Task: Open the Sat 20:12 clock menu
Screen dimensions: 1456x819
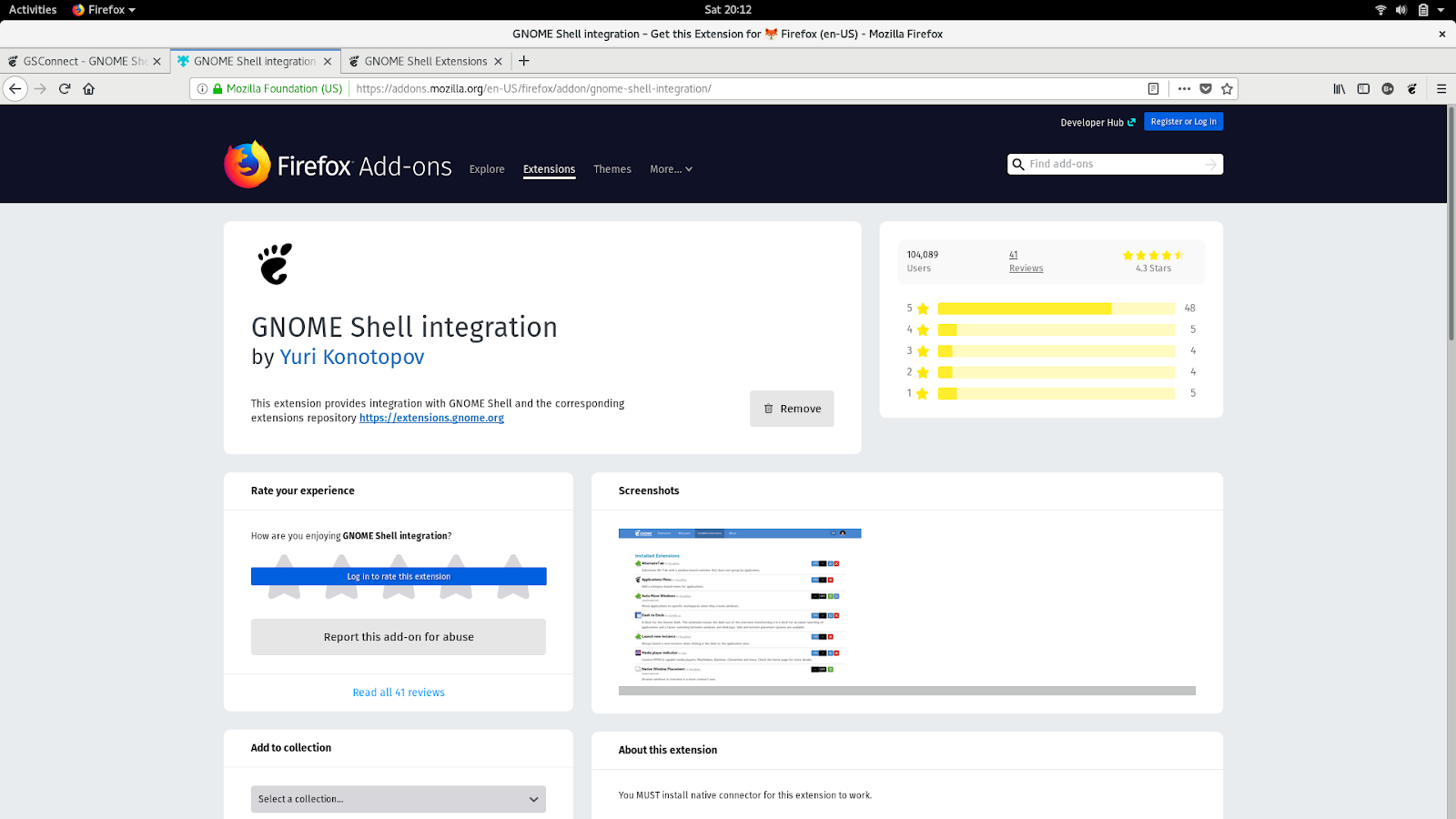Action: (x=728, y=10)
